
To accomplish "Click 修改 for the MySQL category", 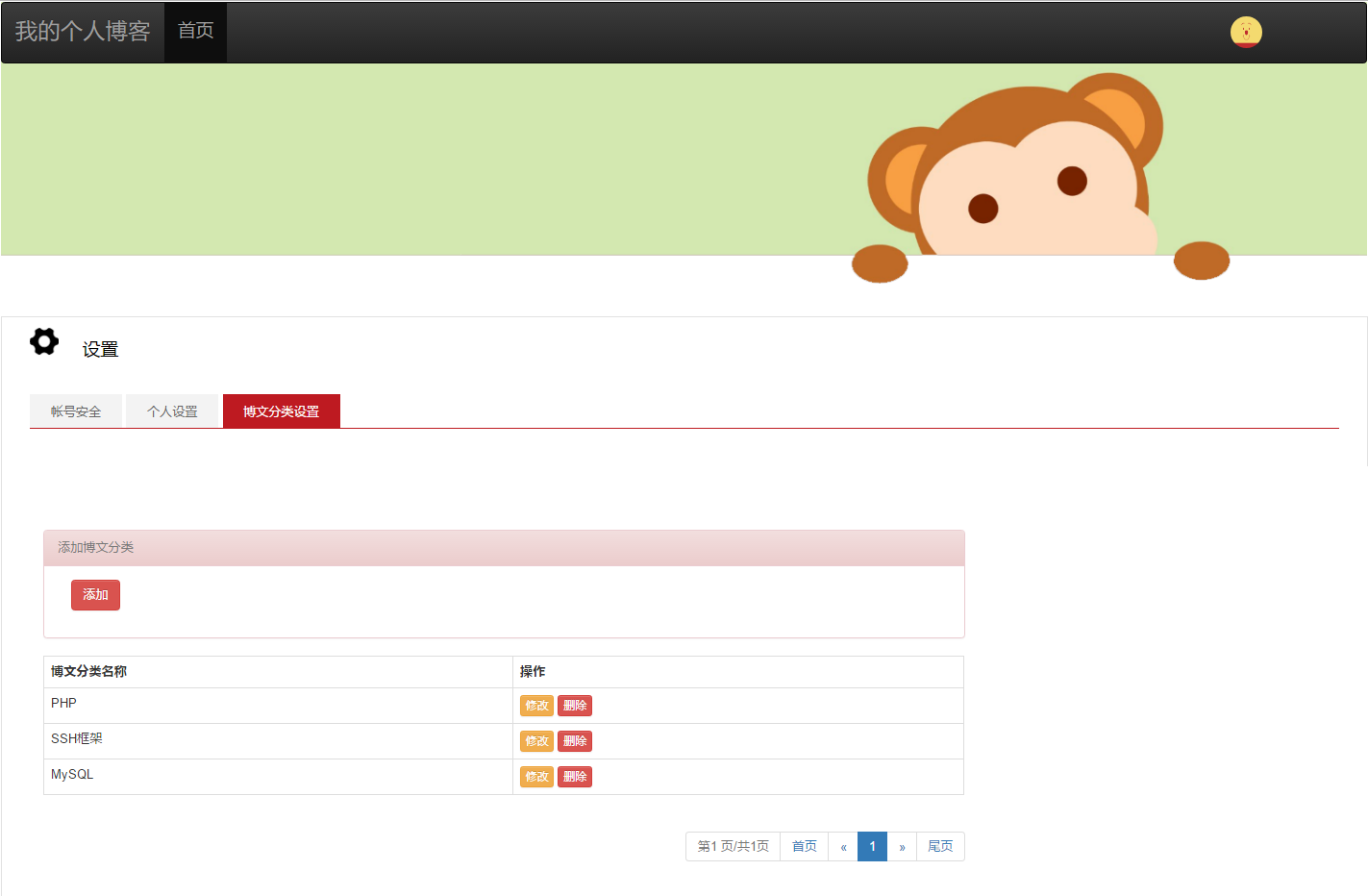I will point(536,777).
